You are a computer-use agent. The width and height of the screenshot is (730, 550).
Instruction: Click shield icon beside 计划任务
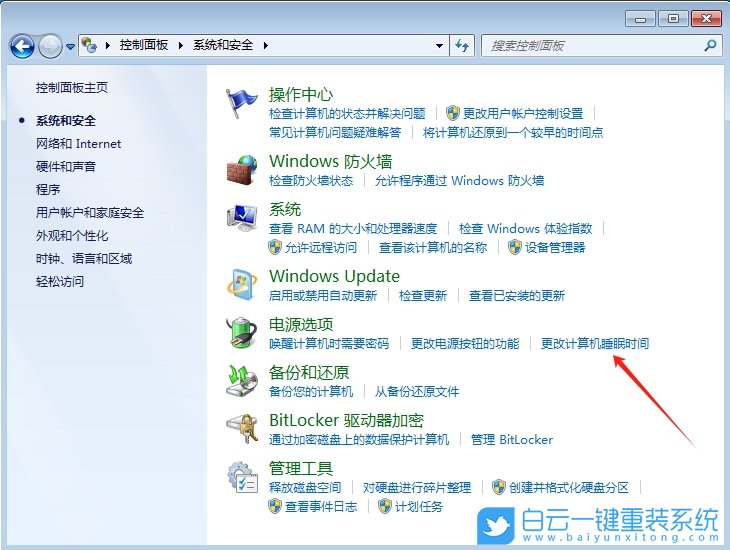pos(385,506)
